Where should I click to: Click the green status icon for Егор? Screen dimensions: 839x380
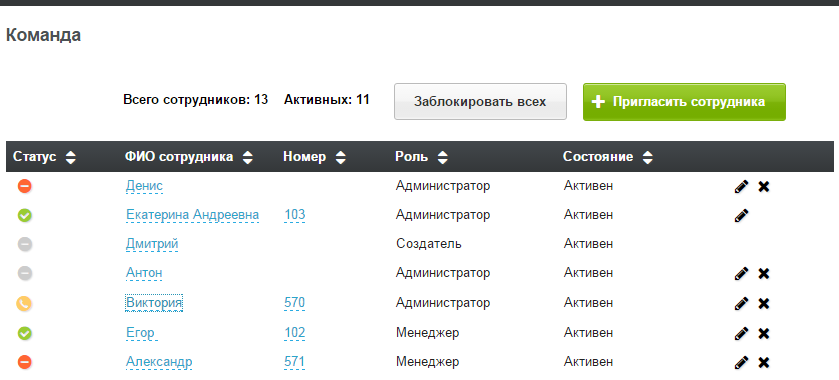click(x=25, y=333)
